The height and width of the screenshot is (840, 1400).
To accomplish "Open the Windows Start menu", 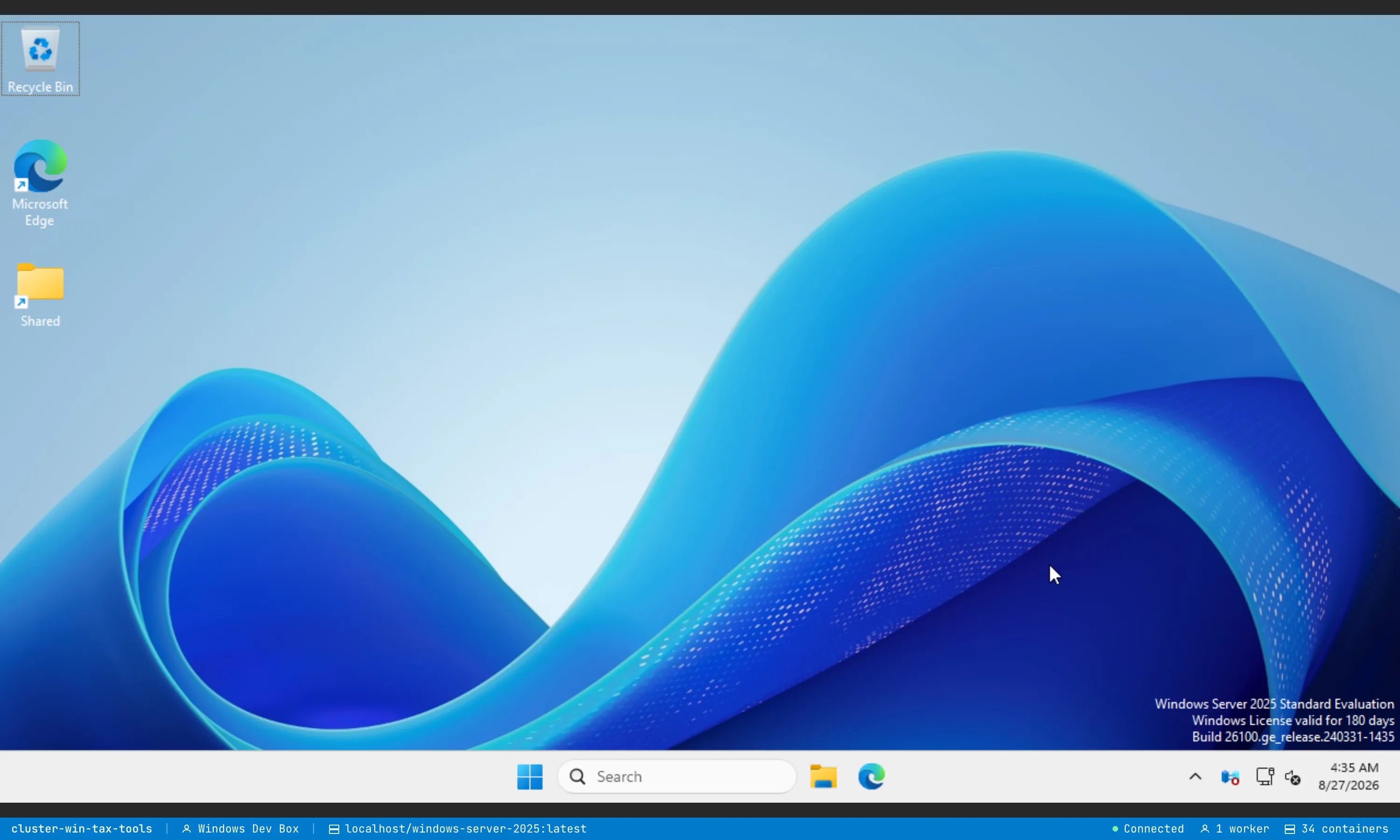I will coord(530,777).
